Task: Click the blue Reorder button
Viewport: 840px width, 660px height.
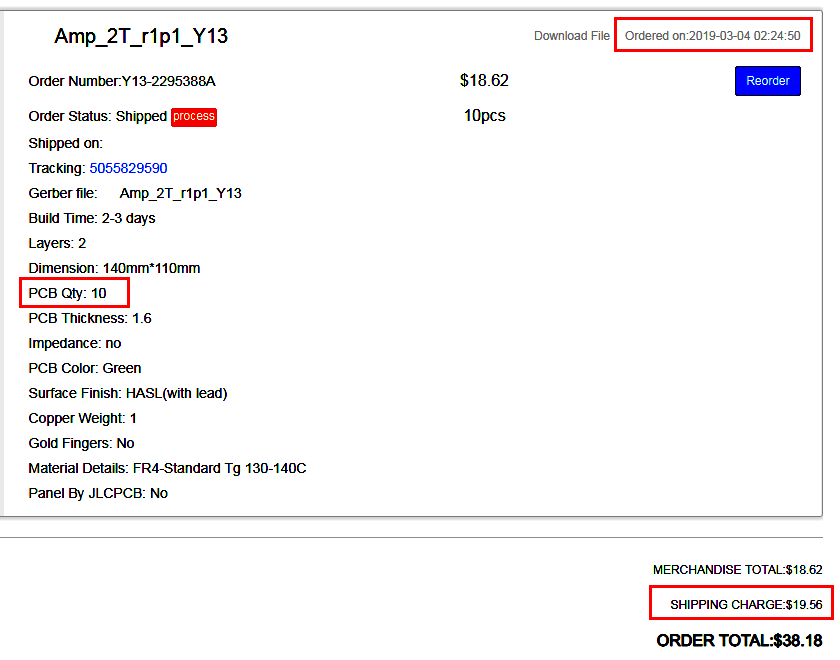Action: 768,81
